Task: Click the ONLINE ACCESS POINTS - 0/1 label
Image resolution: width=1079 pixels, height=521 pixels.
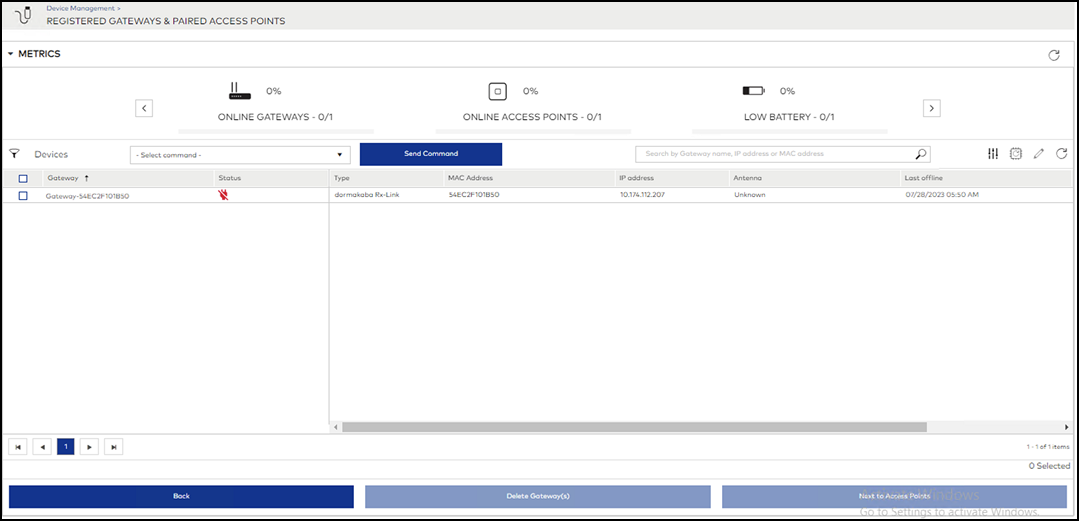Action: point(532,117)
